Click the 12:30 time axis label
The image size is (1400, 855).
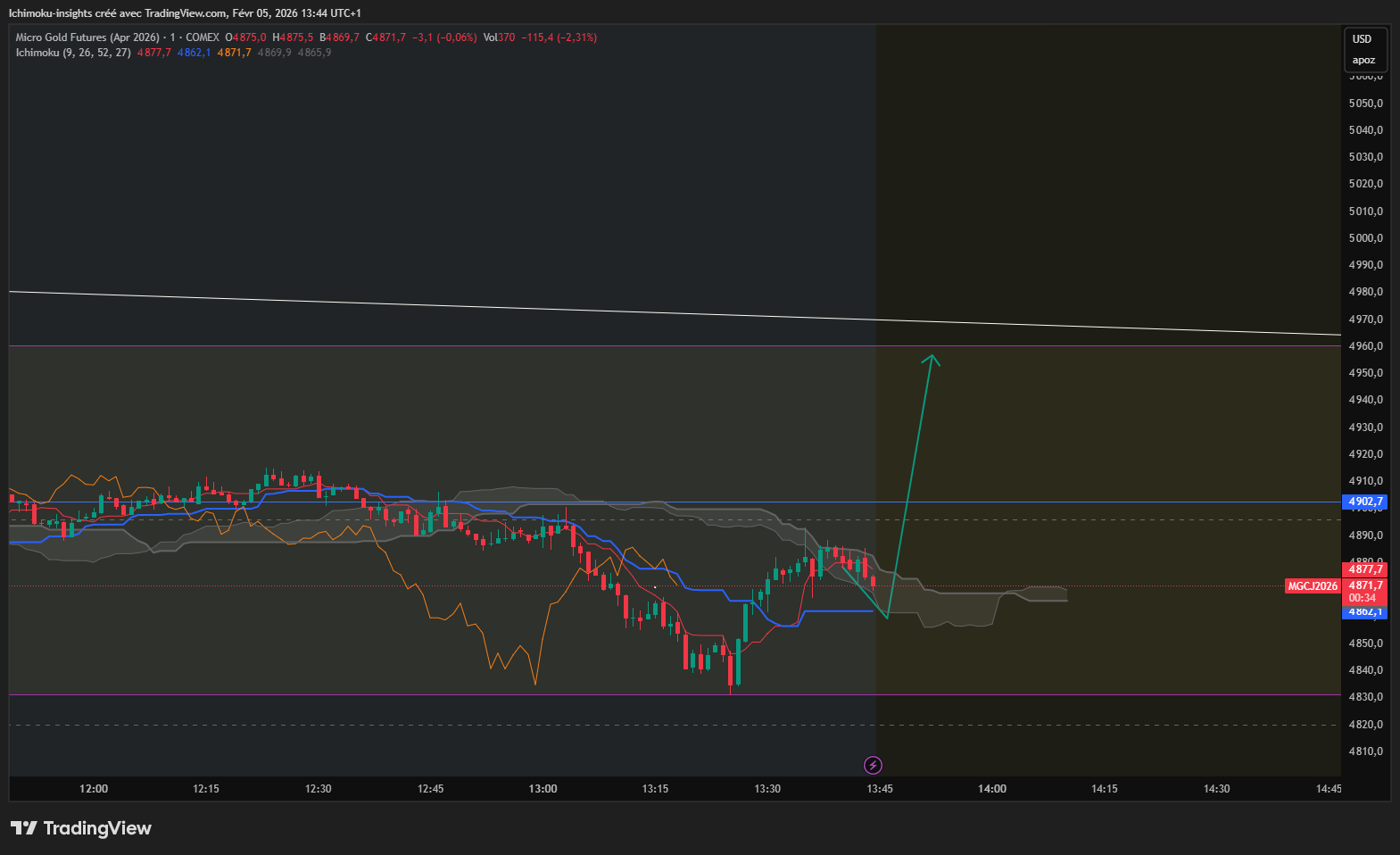click(x=319, y=789)
